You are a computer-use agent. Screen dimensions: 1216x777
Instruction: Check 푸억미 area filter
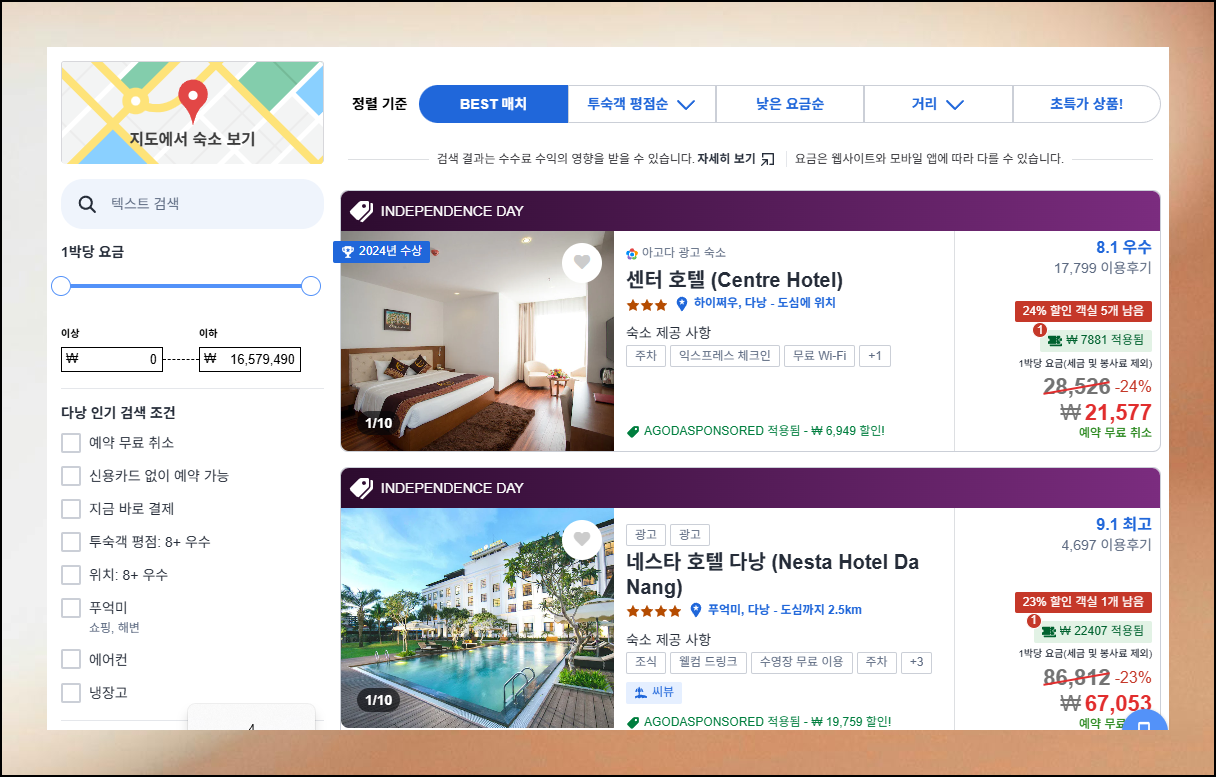tap(71, 608)
